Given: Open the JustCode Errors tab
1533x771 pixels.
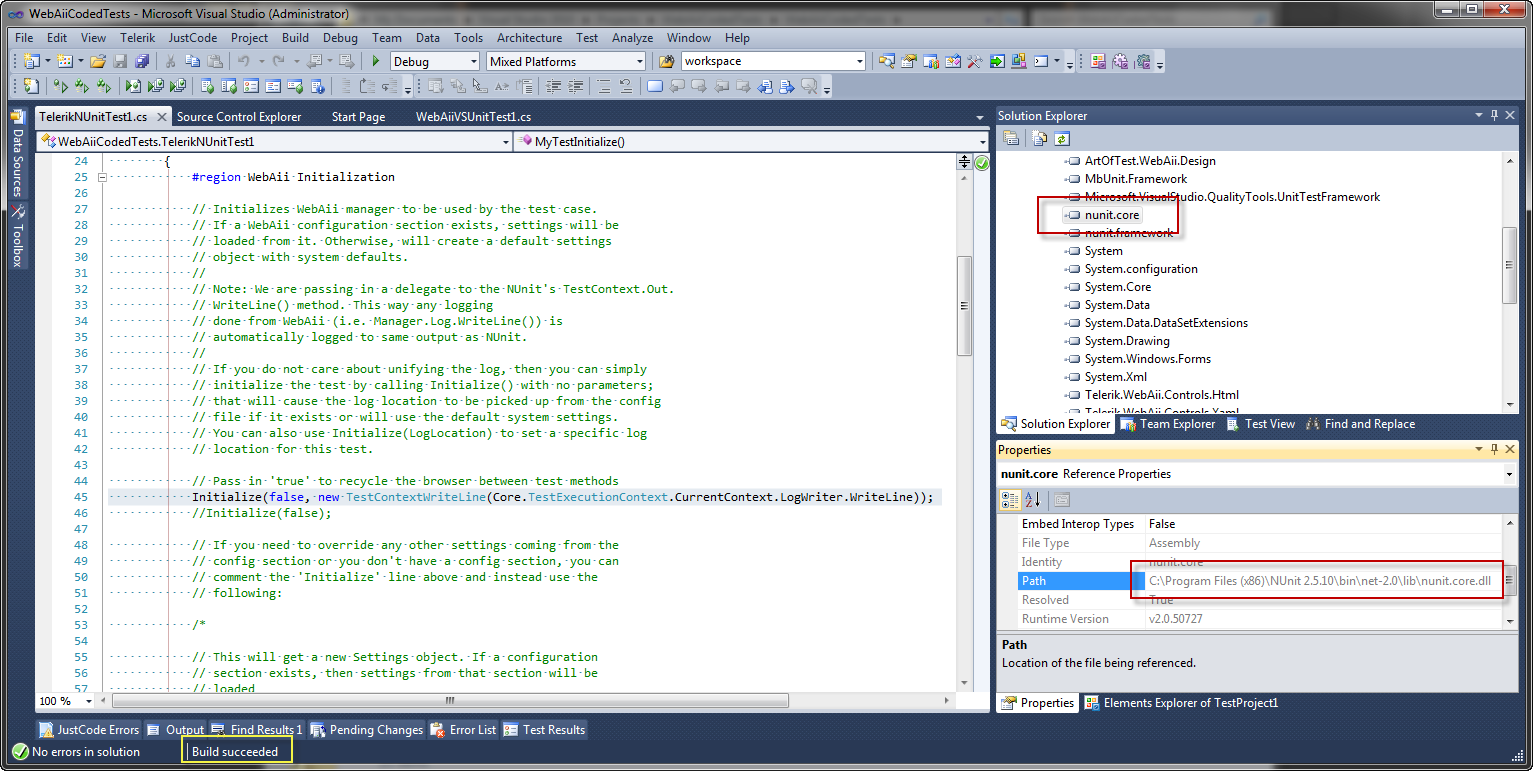Looking at the screenshot, I should tap(89, 730).
